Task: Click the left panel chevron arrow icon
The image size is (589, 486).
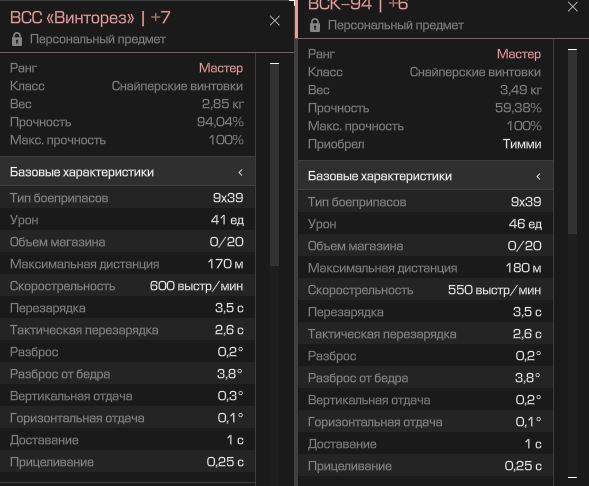Action: [240, 172]
